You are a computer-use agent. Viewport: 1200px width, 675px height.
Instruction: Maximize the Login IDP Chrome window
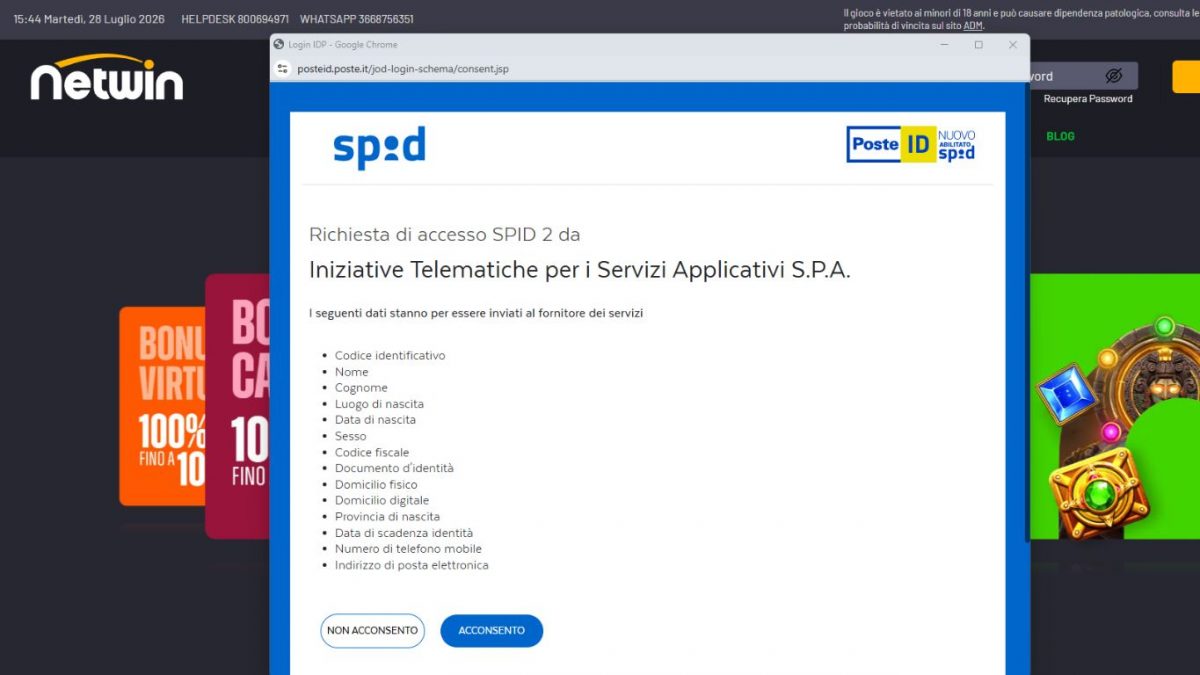tap(978, 44)
